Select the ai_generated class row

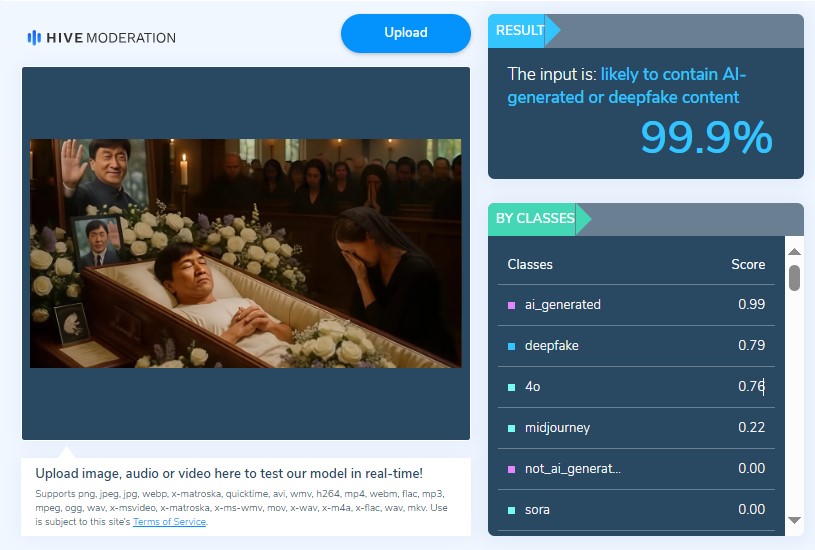[x=636, y=305]
